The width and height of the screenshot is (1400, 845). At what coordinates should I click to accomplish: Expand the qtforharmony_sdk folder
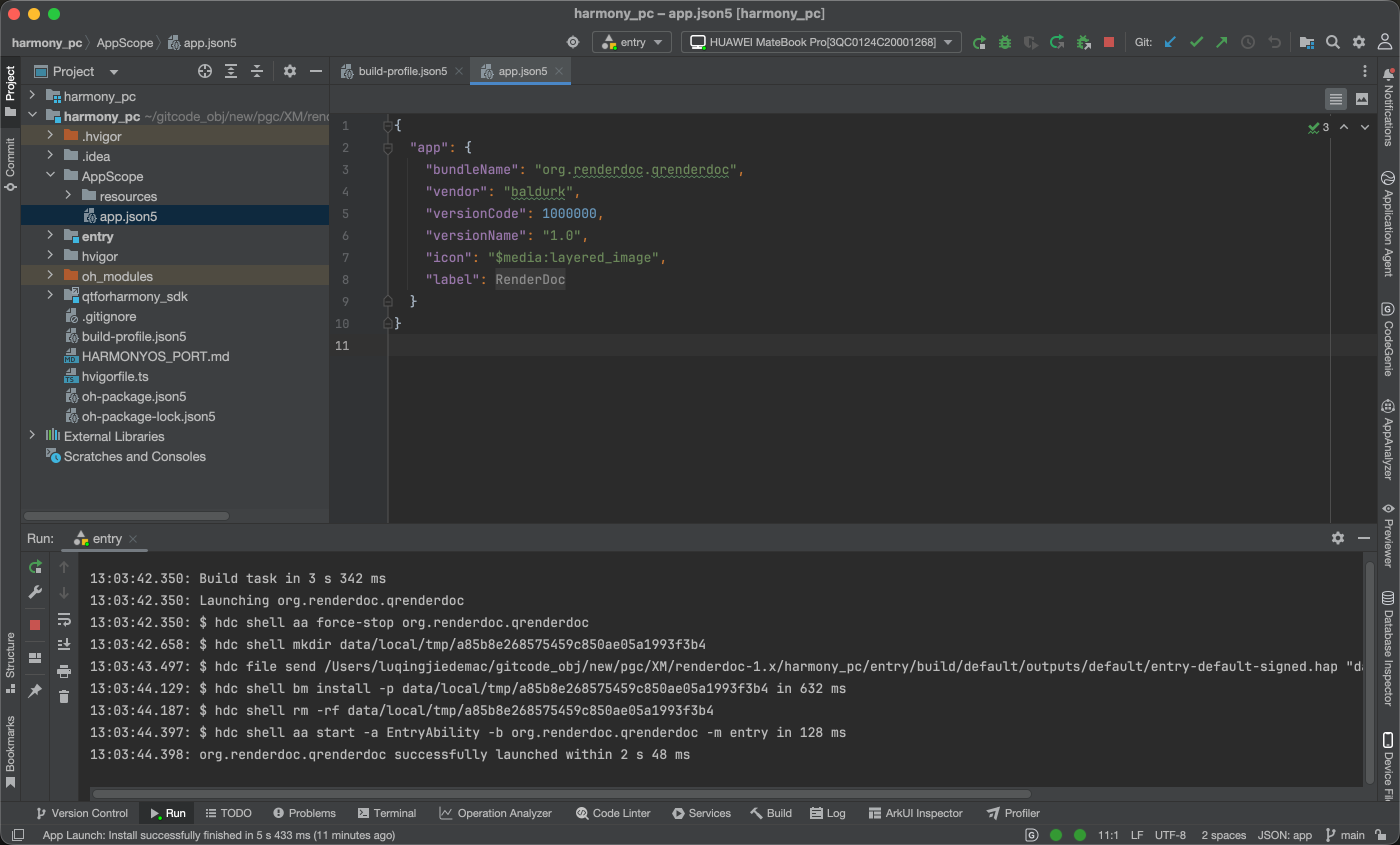pyautogui.click(x=50, y=295)
